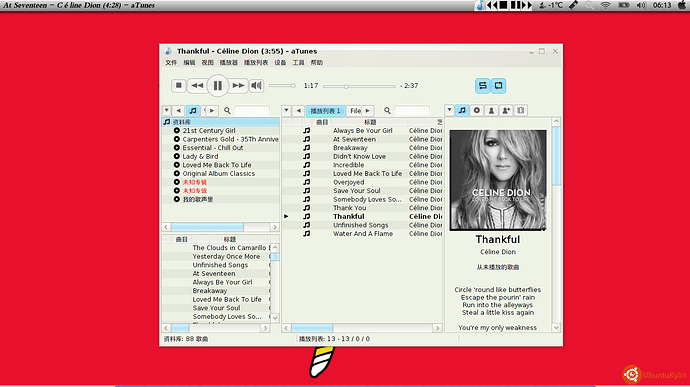The image size is (690, 387).
Task: Select the music library navigator view
Action: tap(193, 111)
